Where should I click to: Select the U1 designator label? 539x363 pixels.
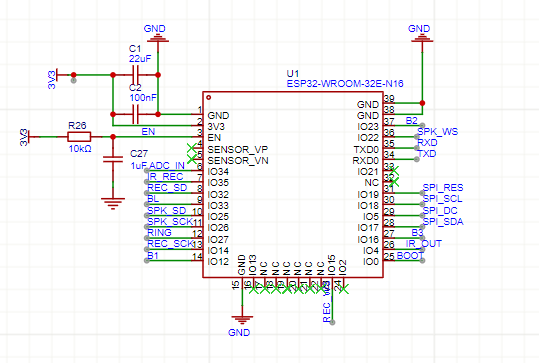click(x=293, y=74)
